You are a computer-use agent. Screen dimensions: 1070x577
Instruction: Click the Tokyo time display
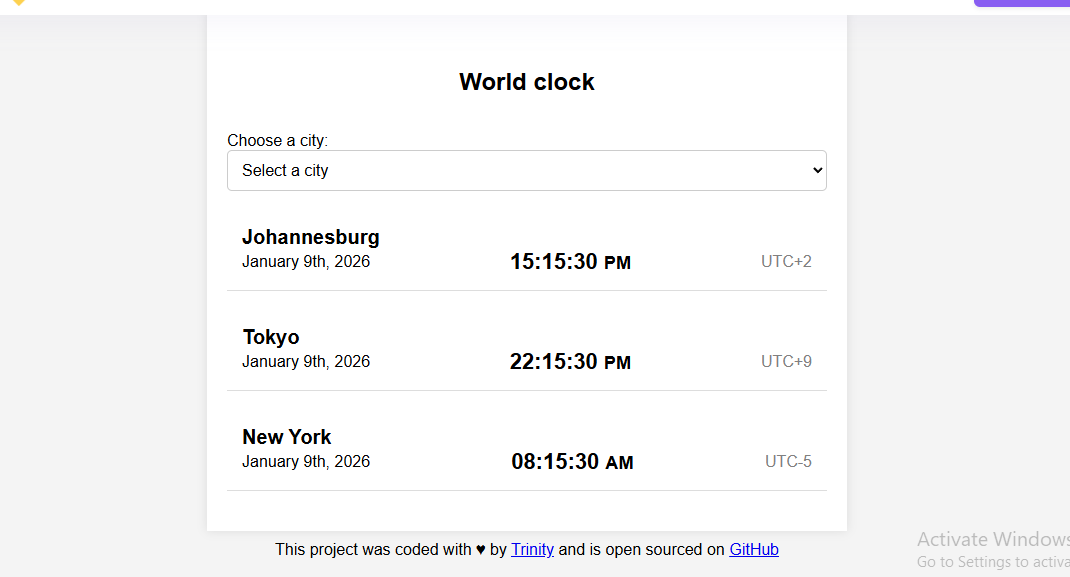click(571, 361)
